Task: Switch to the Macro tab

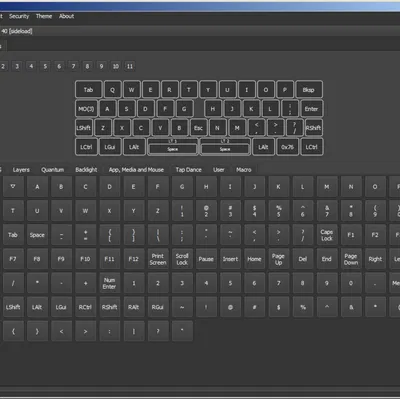Action: tap(244, 170)
